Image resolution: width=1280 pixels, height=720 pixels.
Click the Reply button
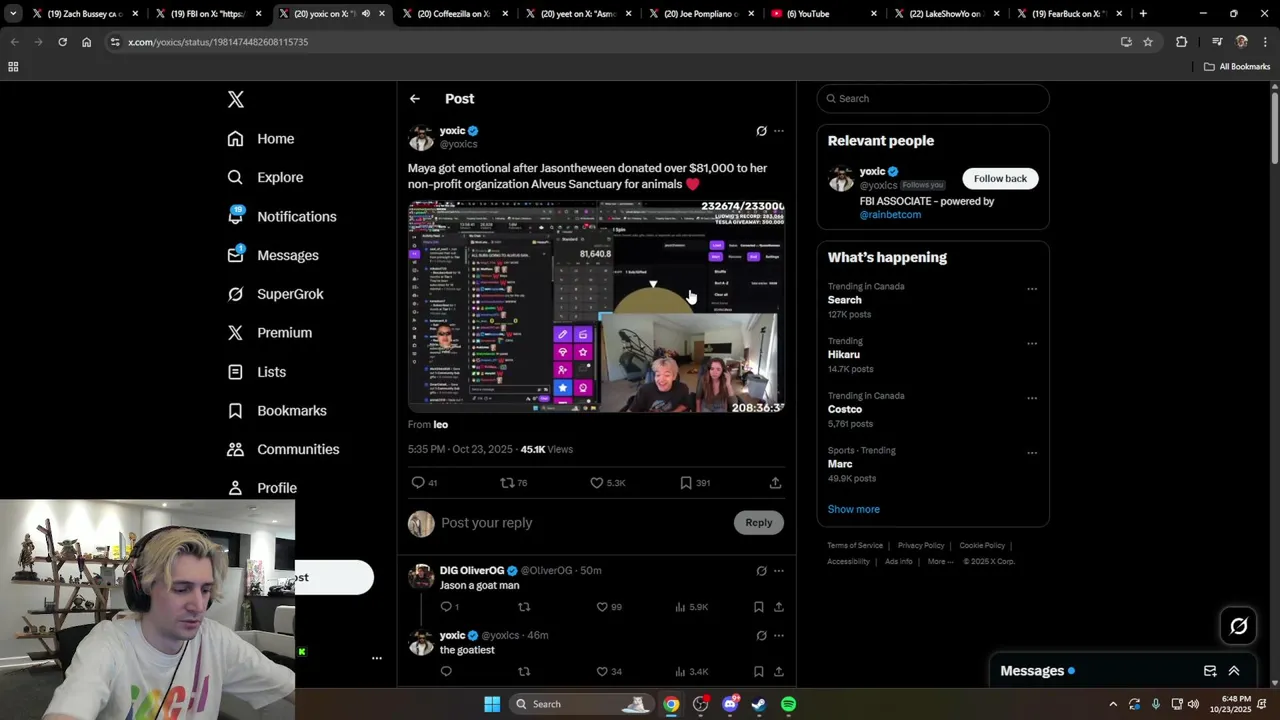[759, 522]
